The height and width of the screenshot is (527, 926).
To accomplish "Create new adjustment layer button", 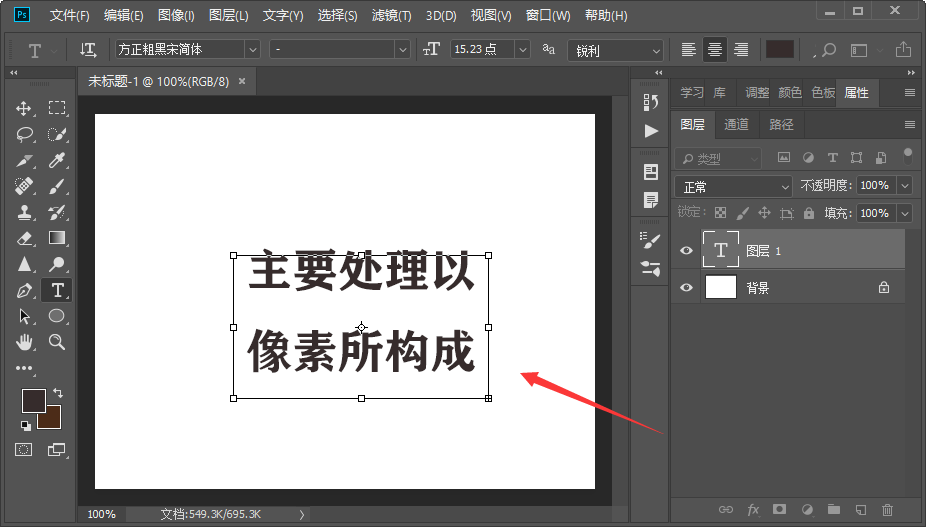I will pyautogui.click(x=807, y=509).
